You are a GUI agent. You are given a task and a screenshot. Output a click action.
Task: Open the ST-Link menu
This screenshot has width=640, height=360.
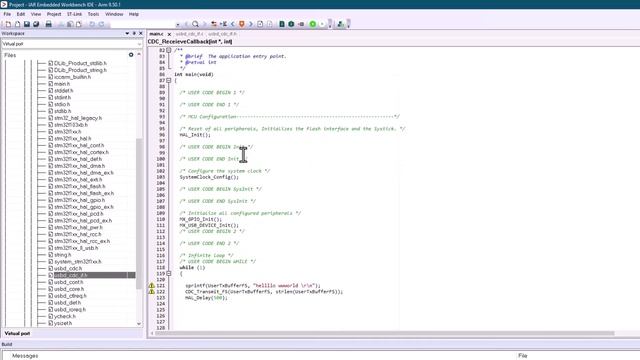[x=74, y=14]
